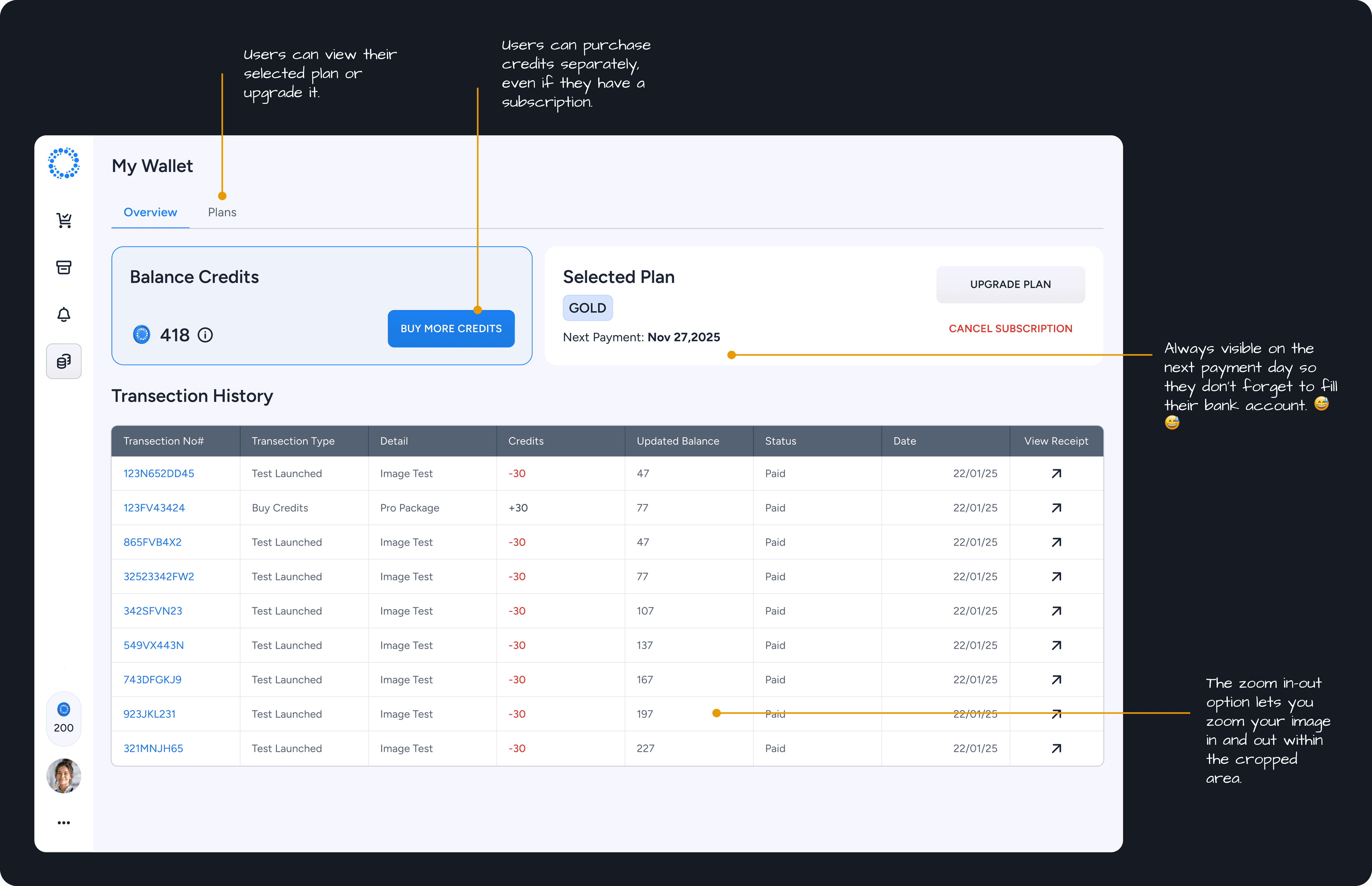1372x886 pixels.
Task: Click the Transection History heading
Action: point(192,396)
